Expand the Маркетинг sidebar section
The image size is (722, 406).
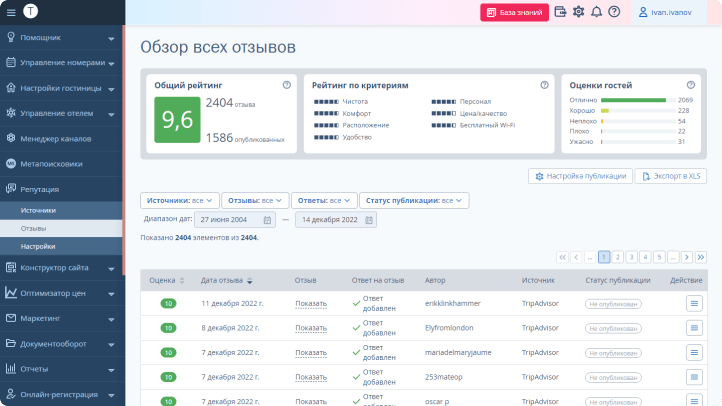pos(61,319)
